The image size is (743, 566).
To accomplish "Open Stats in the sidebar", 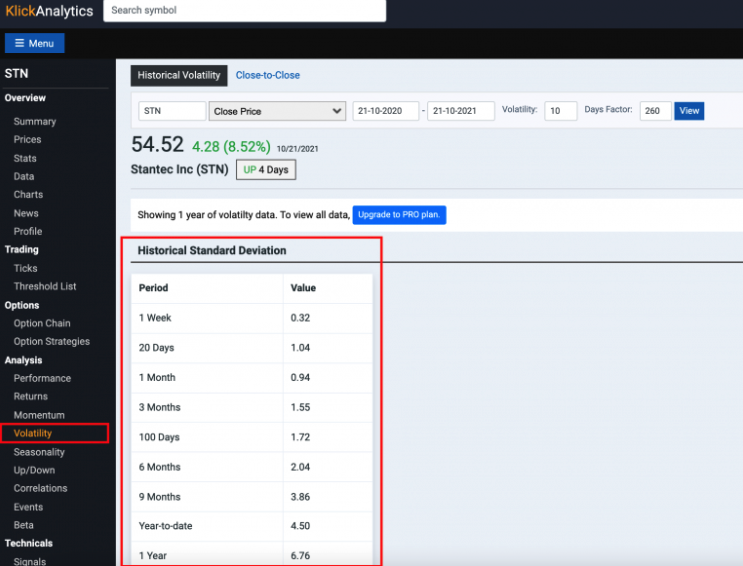I will [25, 158].
